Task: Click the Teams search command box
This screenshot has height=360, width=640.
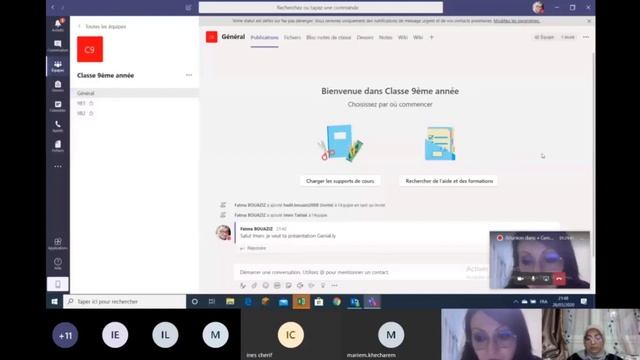Action: (320, 7)
